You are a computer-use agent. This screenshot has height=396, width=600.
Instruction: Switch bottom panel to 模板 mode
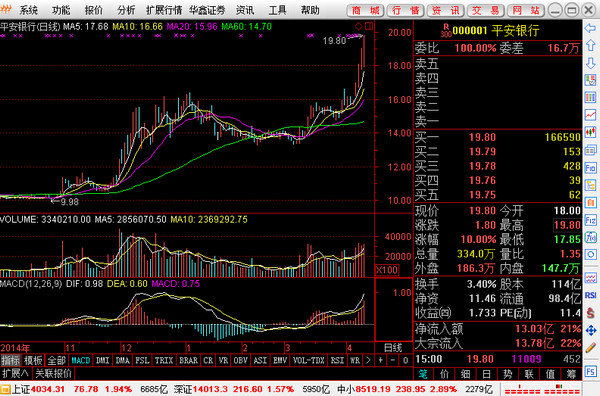pyautogui.click(x=33, y=360)
